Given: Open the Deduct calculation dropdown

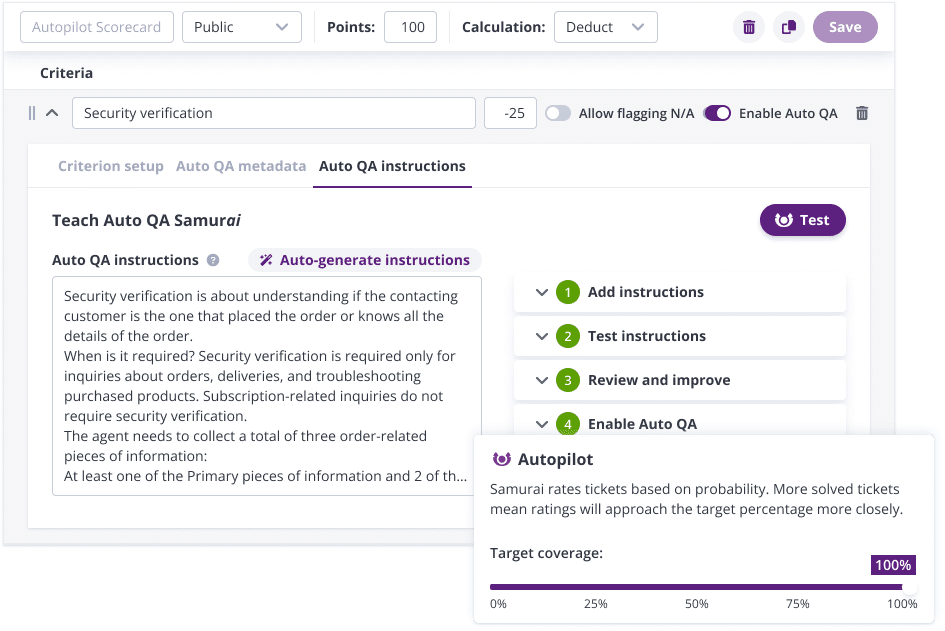Looking at the screenshot, I should click(x=605, y=27).
